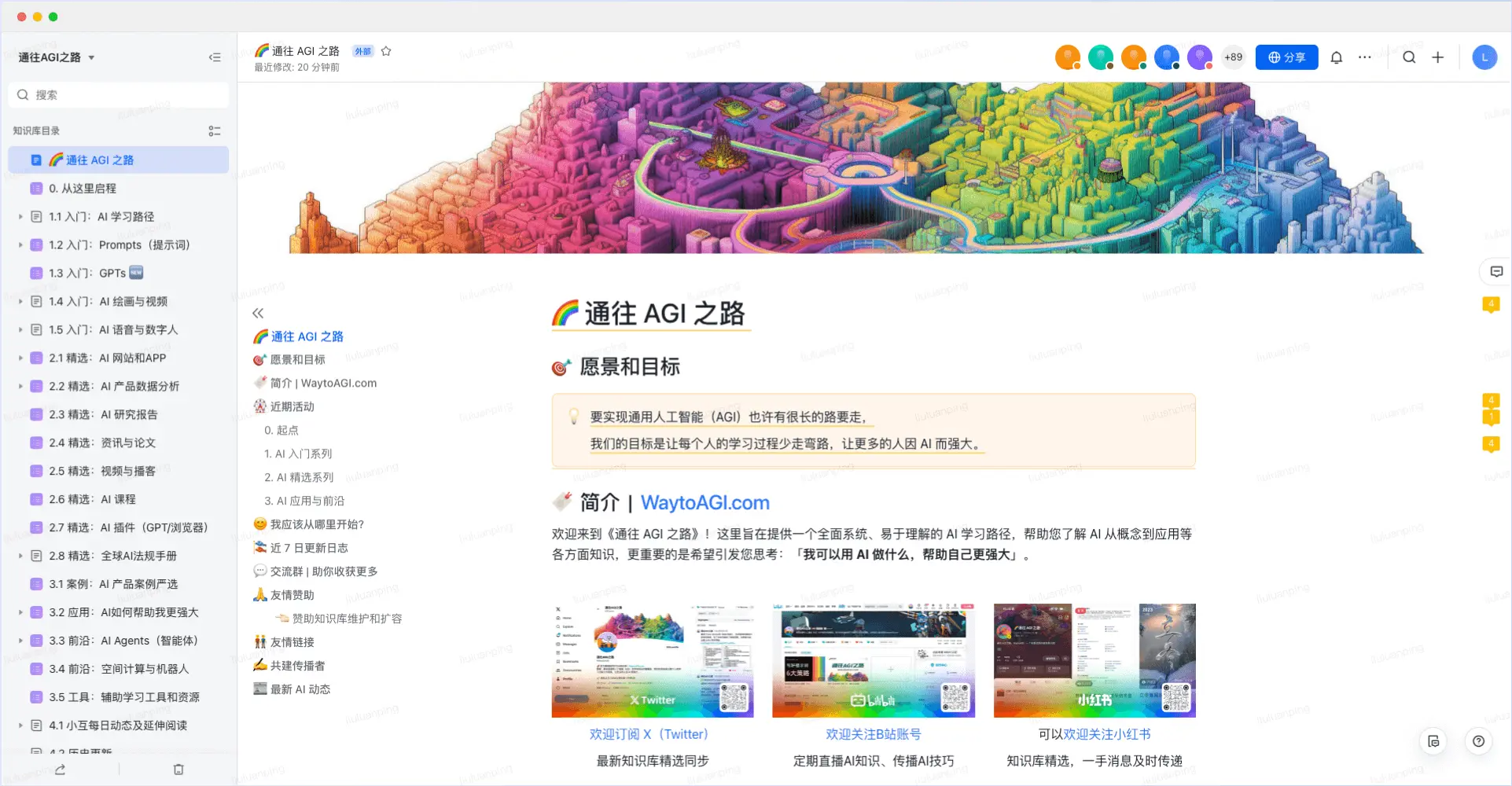Viewport: 1512px width, 786px height.
Task: Click the help question mark icon
Action: (x=1478, y=741)
